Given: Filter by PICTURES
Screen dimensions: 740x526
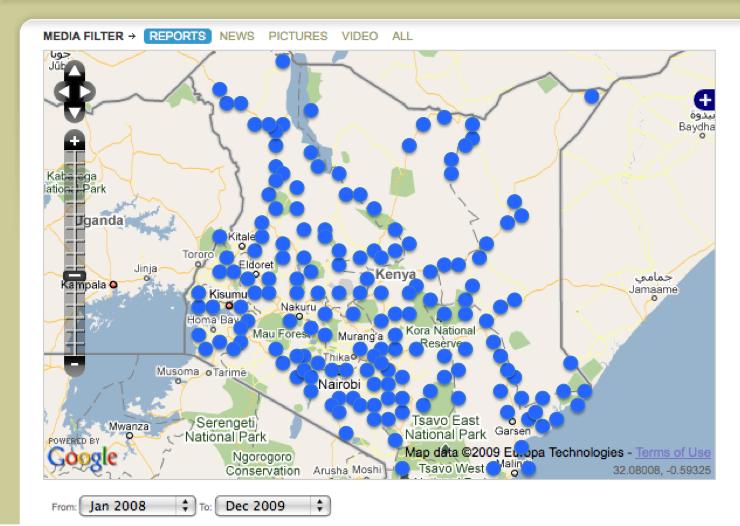Looking at the screenshot, I should pos(298,36).
